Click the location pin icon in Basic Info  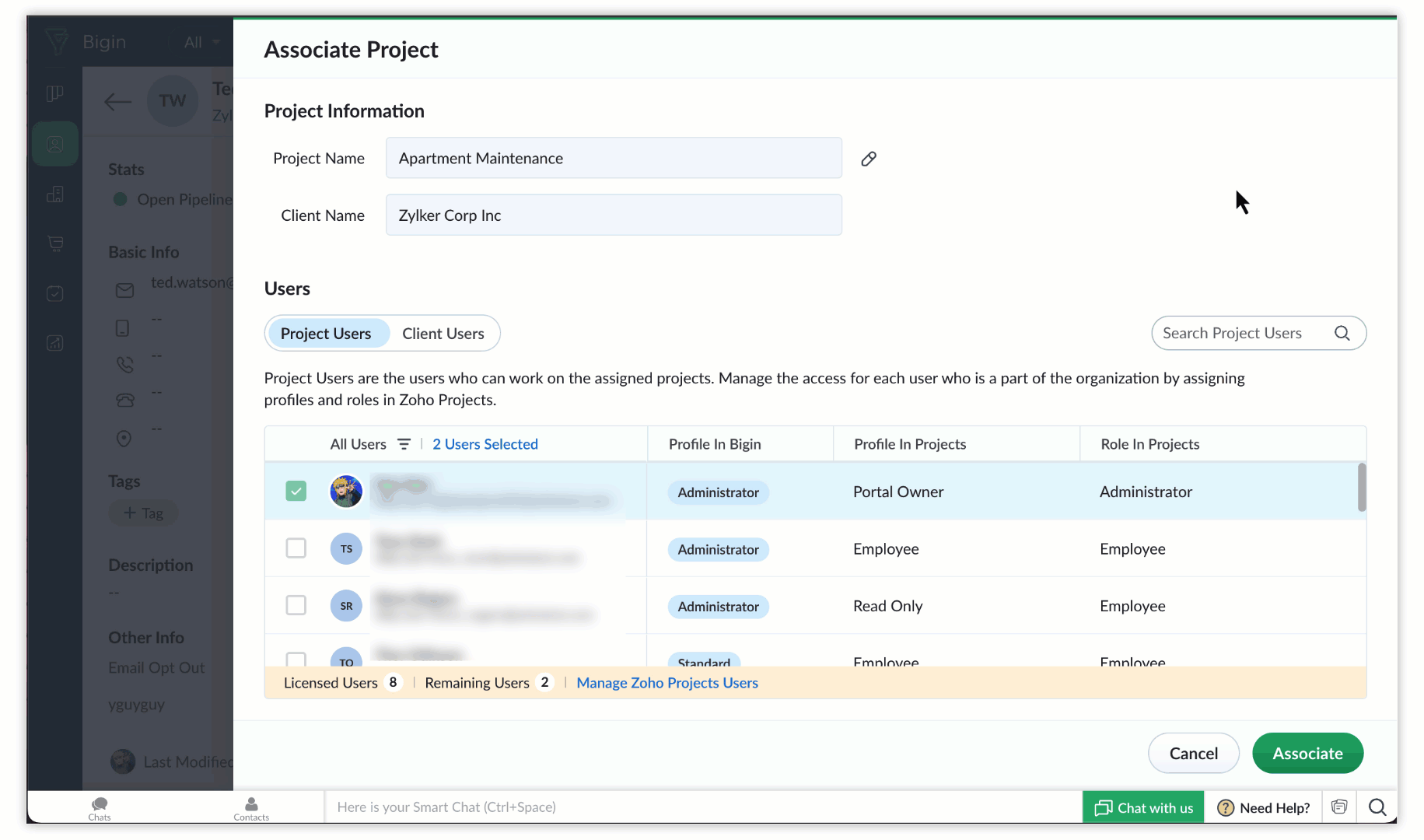(124, 439)
